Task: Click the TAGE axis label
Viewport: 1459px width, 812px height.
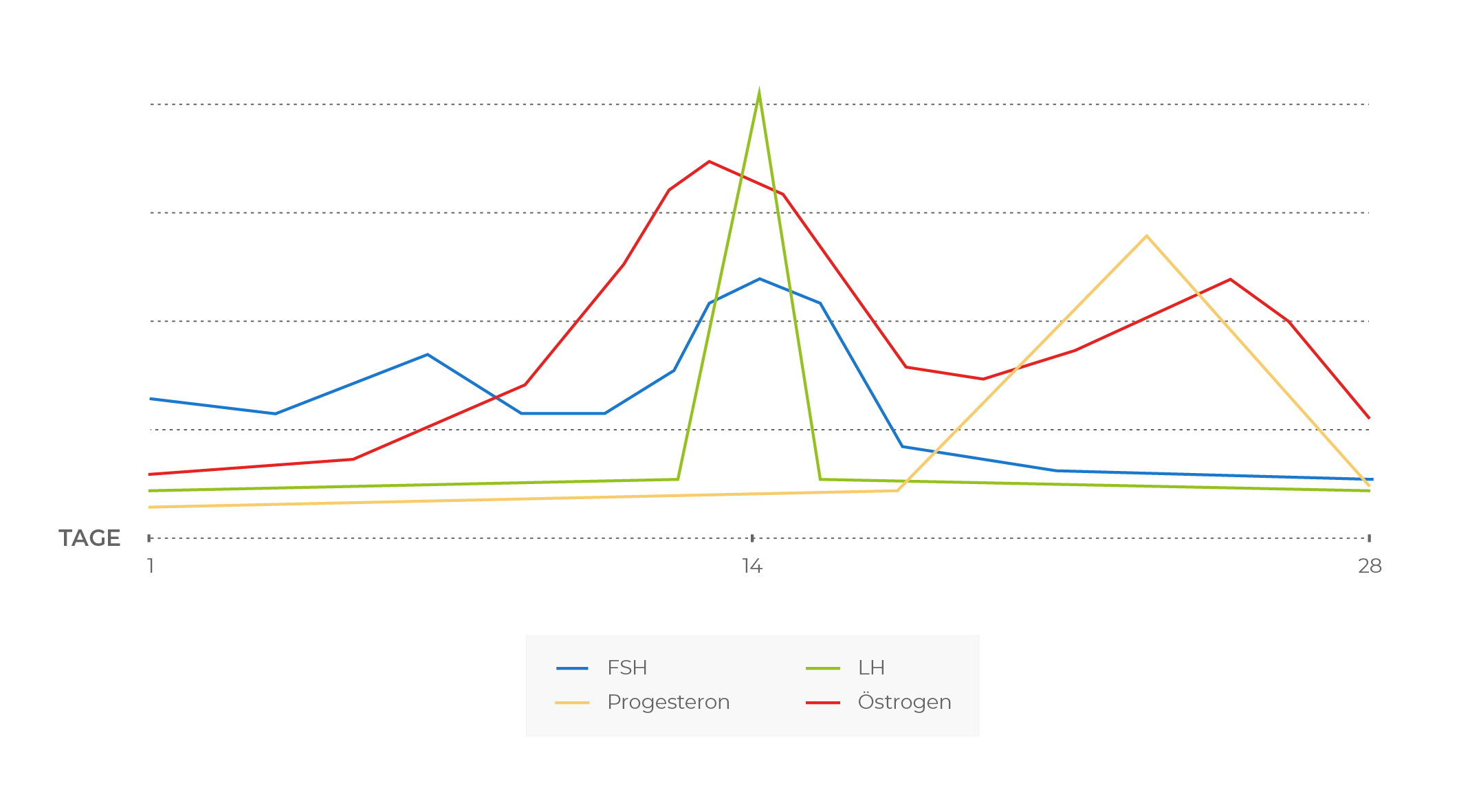Action: coord(89,538)
